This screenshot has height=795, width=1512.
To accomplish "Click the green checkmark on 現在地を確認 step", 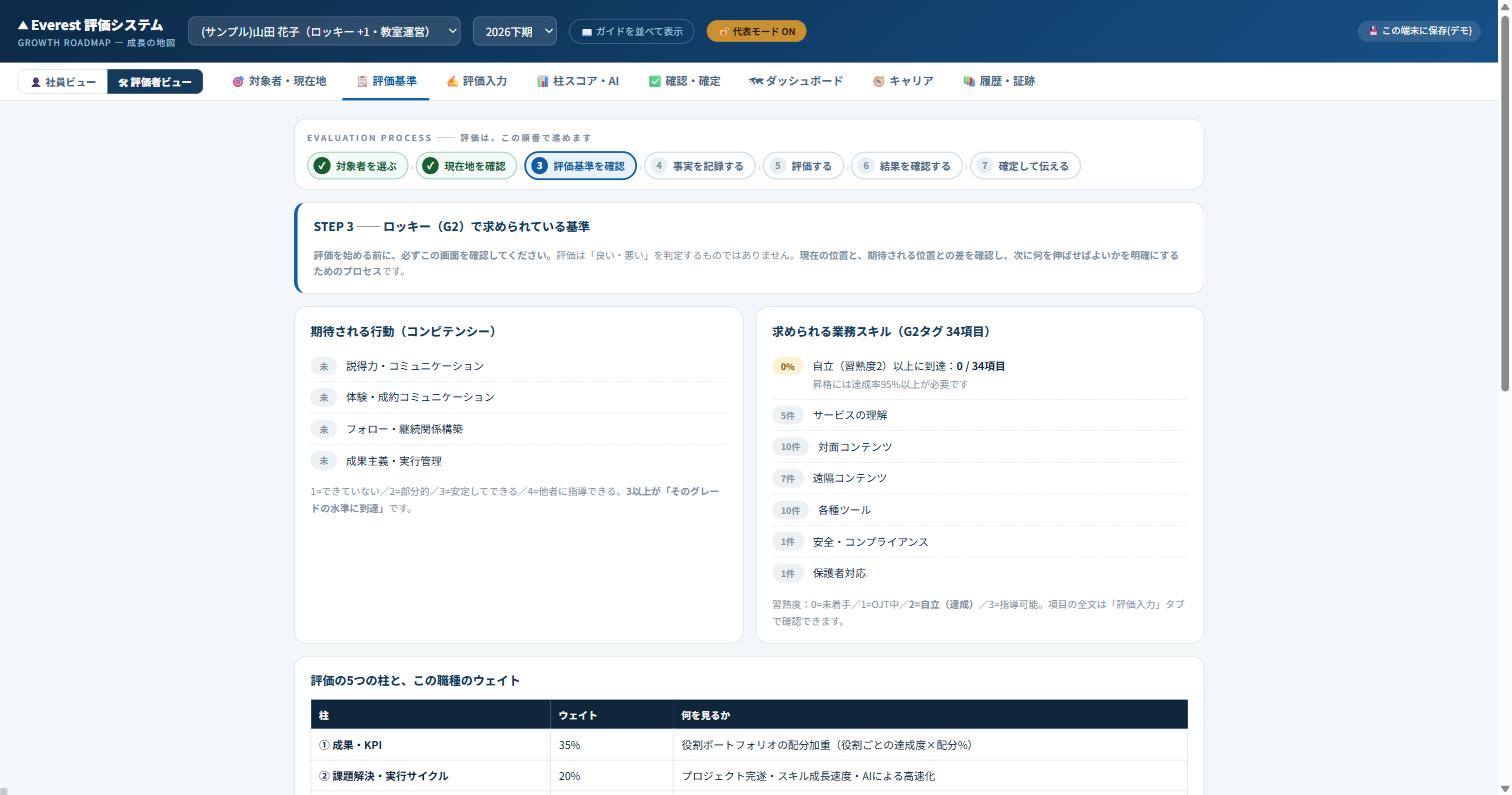I will [430, 166].
